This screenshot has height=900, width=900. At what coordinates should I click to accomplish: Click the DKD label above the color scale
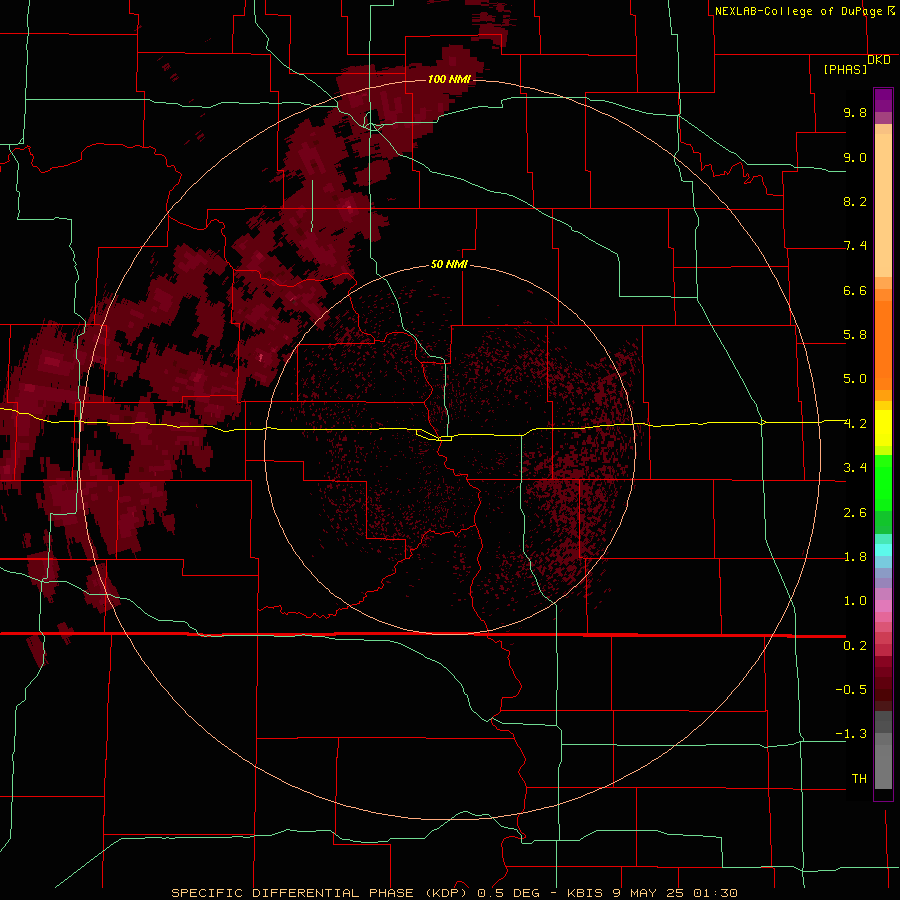pyautogui.click(x=879, y=60)
